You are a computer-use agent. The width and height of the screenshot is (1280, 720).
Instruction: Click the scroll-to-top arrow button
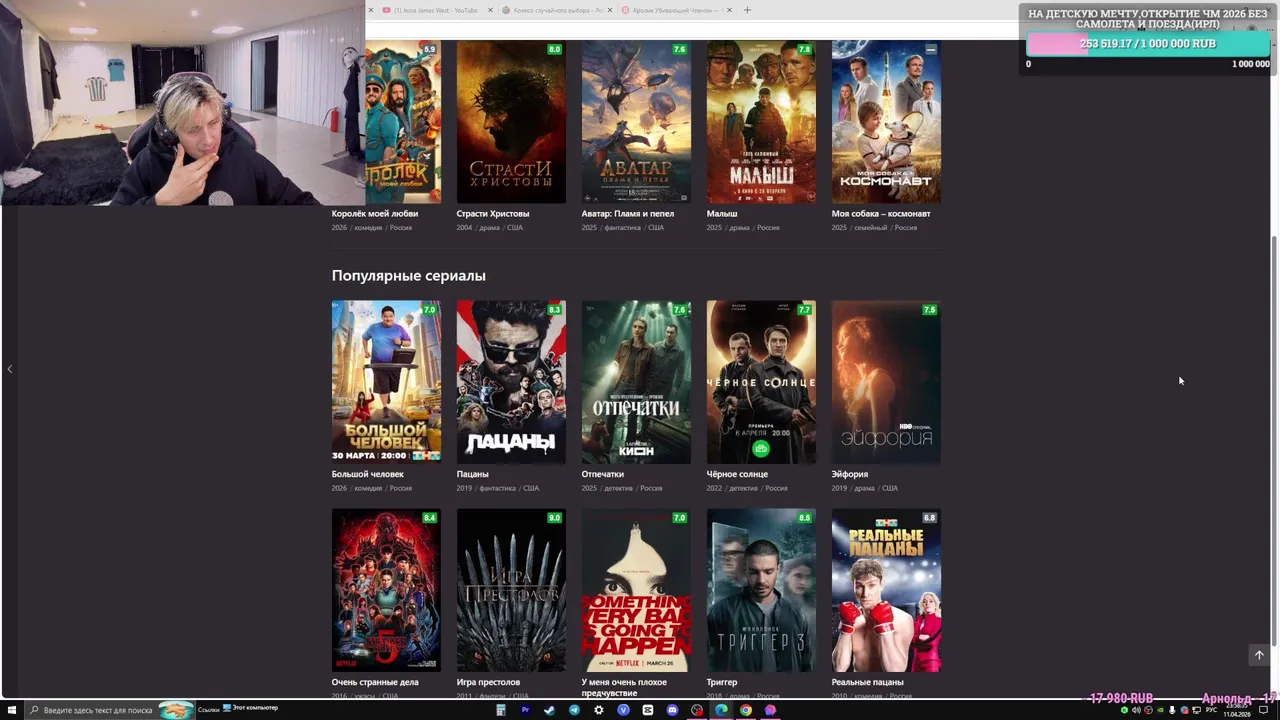coord(1259,655)
